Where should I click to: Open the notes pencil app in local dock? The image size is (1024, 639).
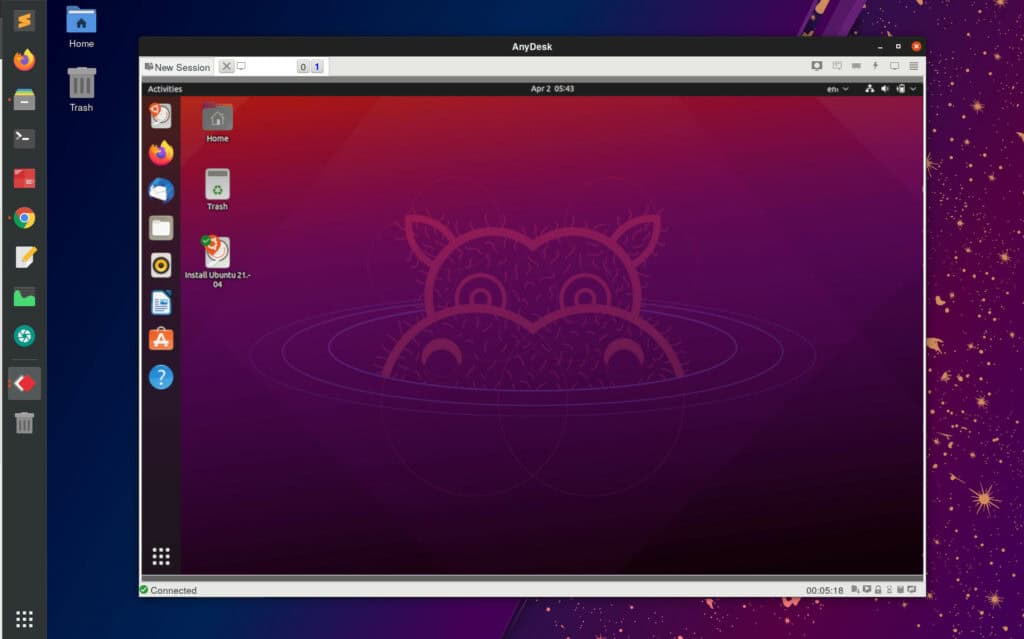(x=24, y=257)
